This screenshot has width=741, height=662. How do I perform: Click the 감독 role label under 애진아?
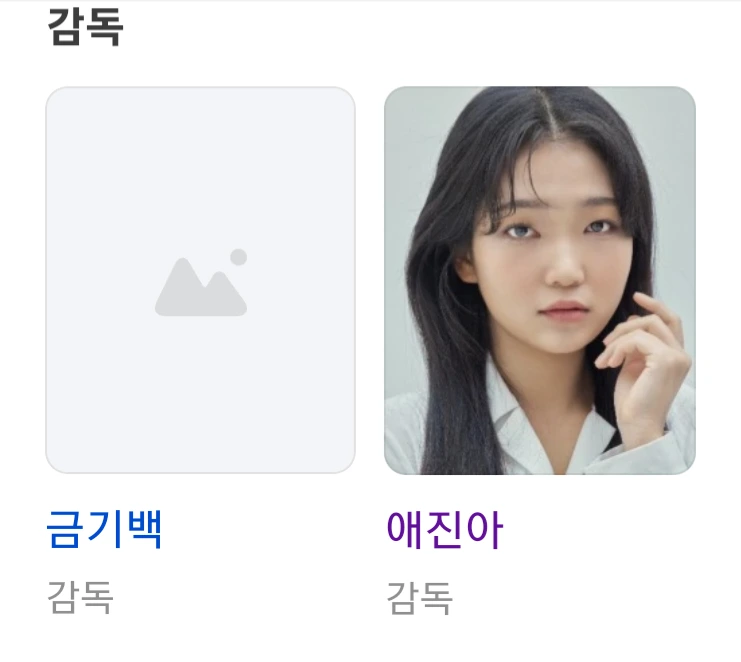click(x=420, y=598)
